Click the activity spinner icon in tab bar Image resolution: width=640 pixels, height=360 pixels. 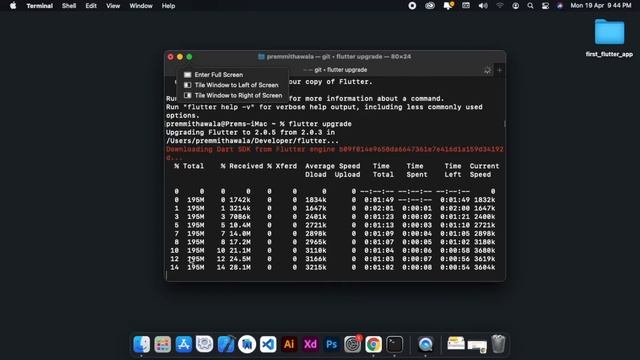coord(487,70)
